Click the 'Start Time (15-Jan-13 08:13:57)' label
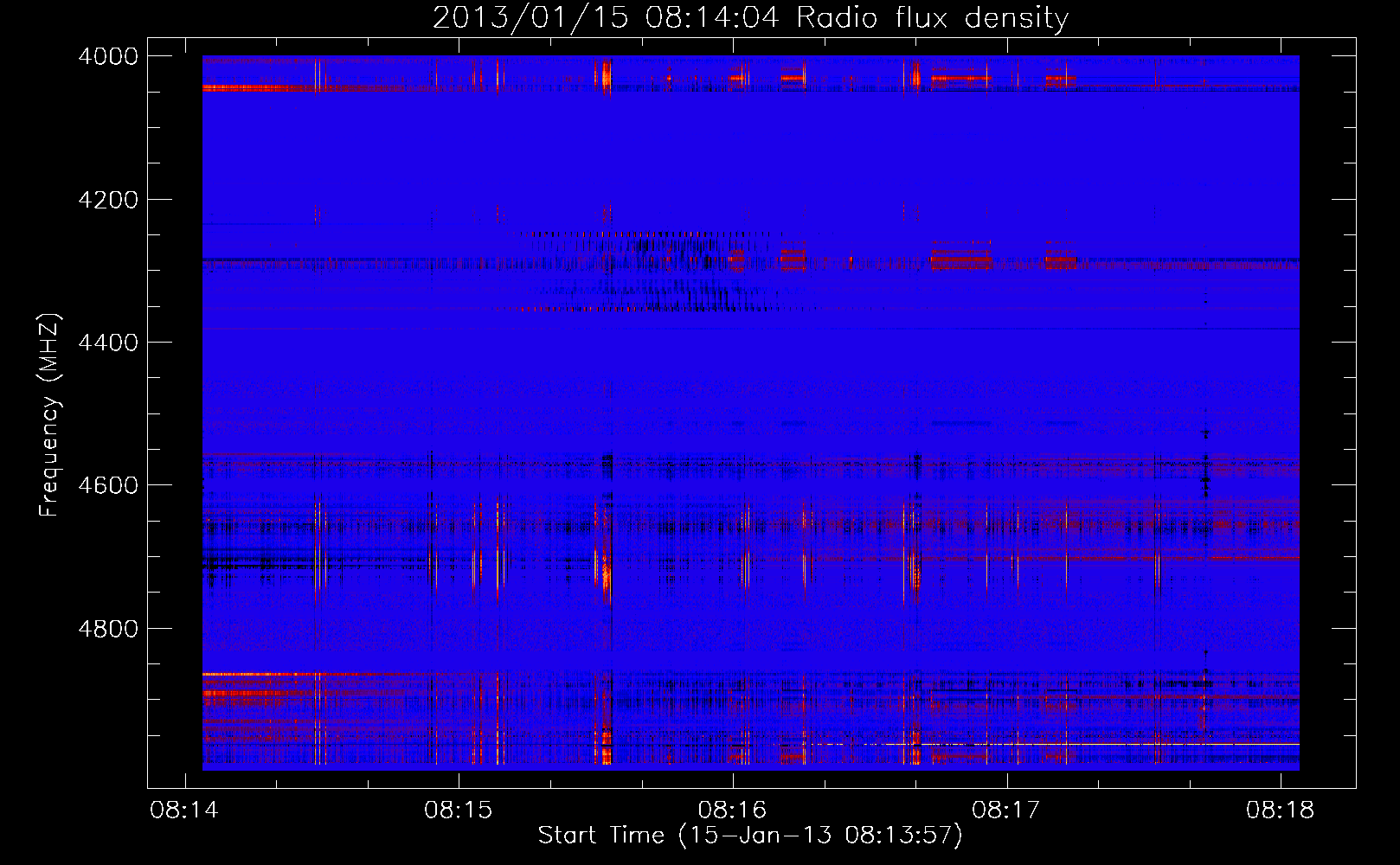Image resolution: width=1400 pixels, height=865 pixels. 750,836
